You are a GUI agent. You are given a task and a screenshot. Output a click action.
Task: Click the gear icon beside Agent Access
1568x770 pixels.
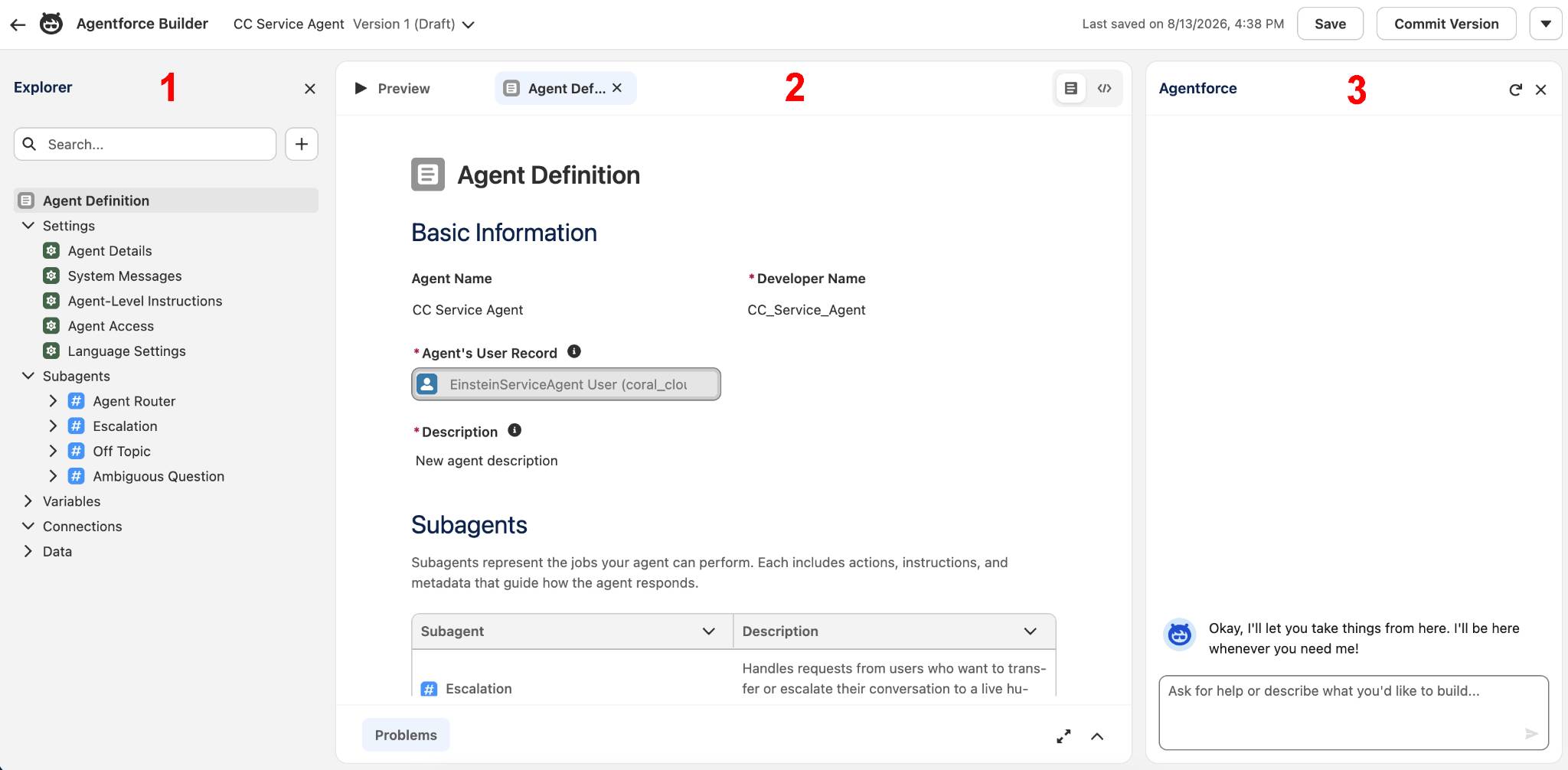click(x=51, y=326)
